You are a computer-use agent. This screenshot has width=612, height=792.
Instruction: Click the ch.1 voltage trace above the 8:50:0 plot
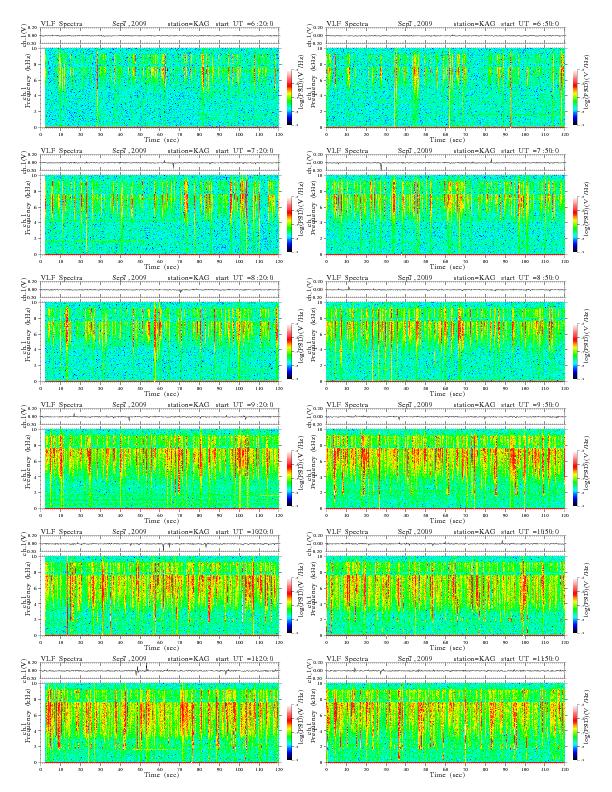tap(446, 290)
